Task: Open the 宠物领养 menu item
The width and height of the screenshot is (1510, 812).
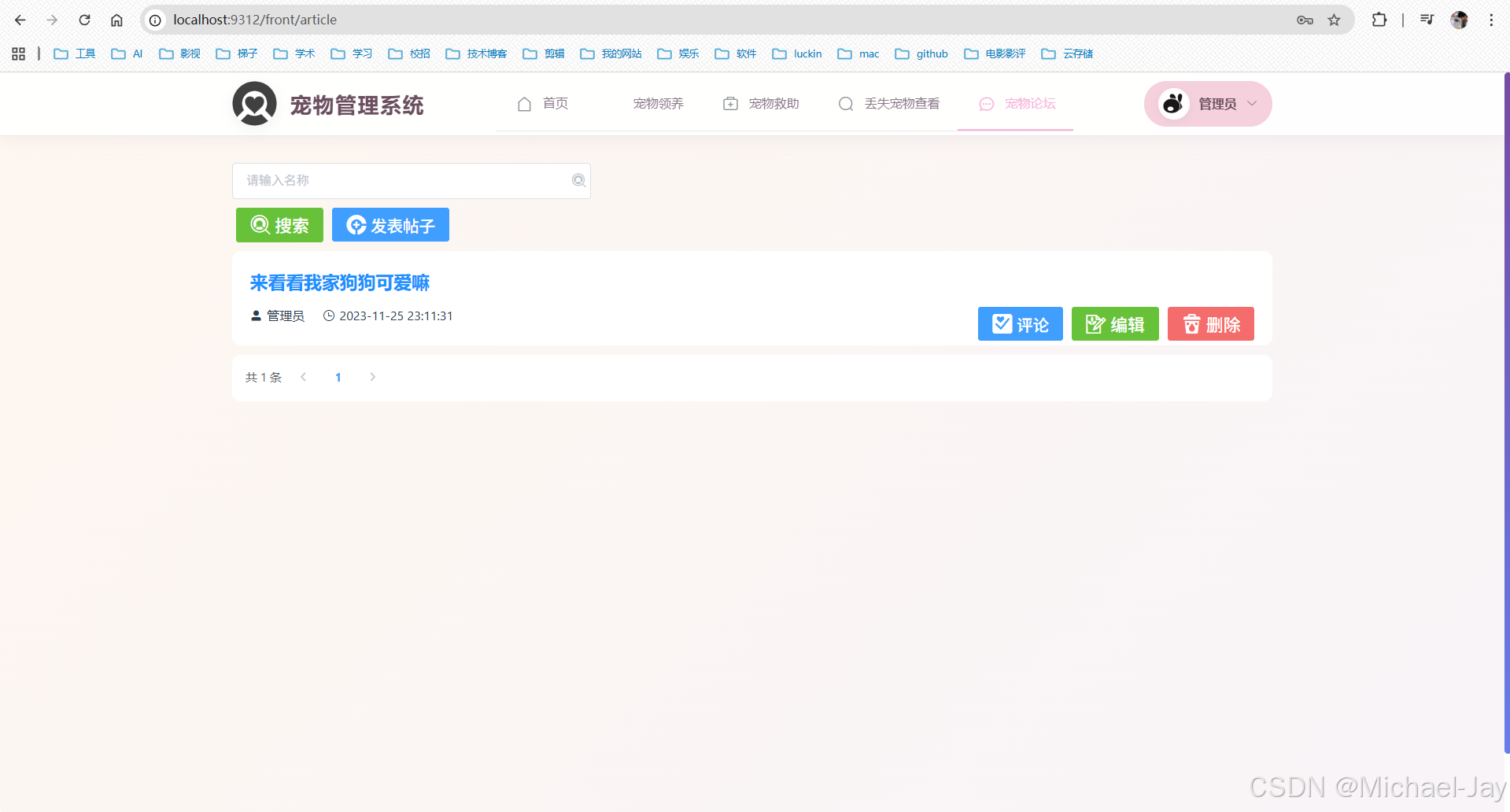Action: point(659,104)
